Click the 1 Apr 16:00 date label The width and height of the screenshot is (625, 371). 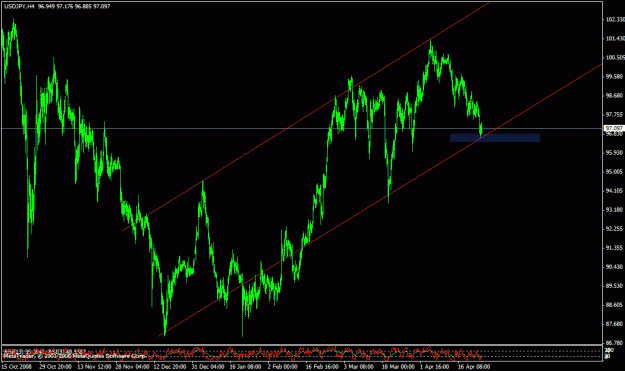click(x=434, y=367)
